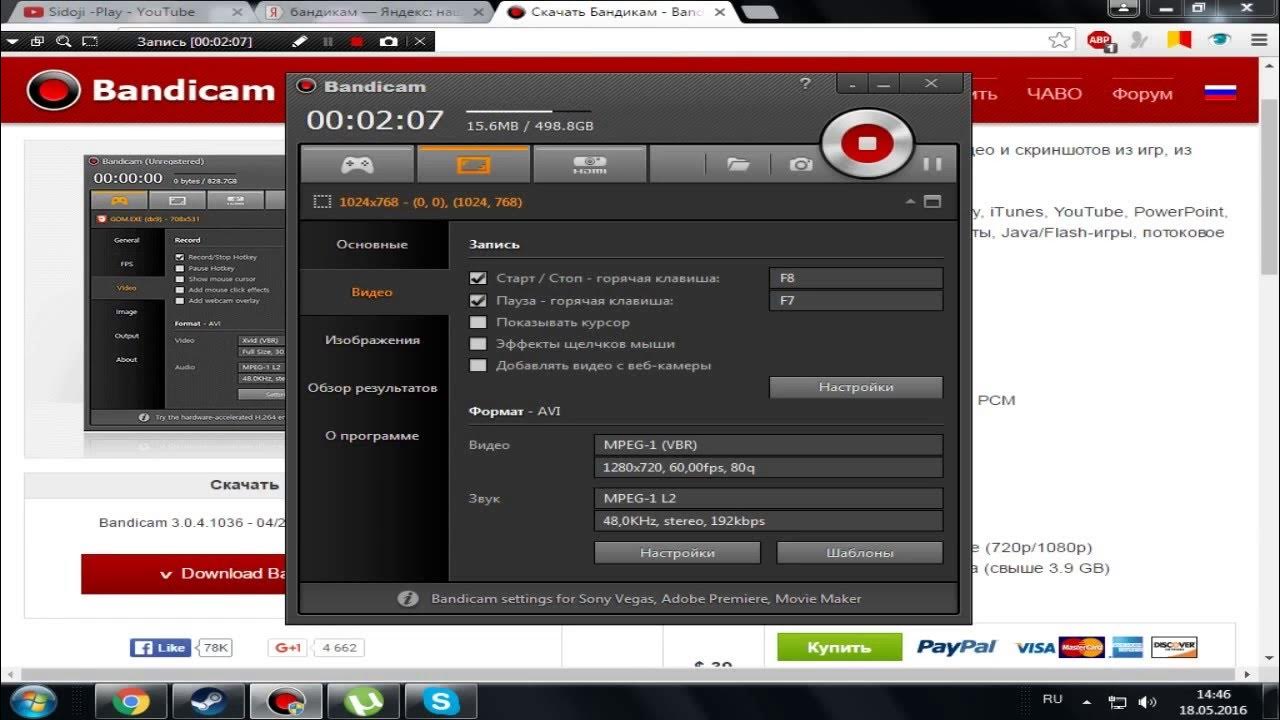Open Steam from the taskbar

(x=209, y=701)
